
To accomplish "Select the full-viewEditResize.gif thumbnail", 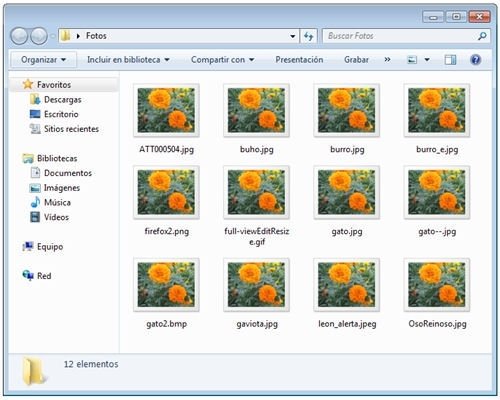I will (256, 192).
